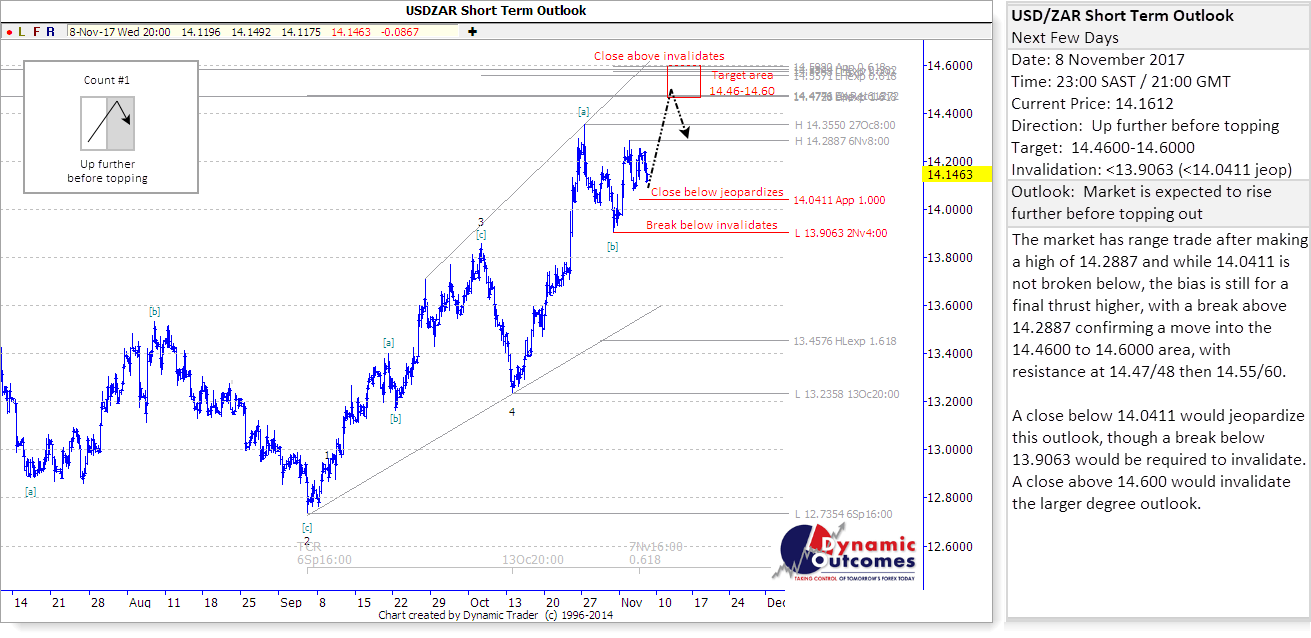Image resolution: width=1311 pixels, height=638 pixels.
Task: Click the change value -0.0867
Action: point(400,32)
